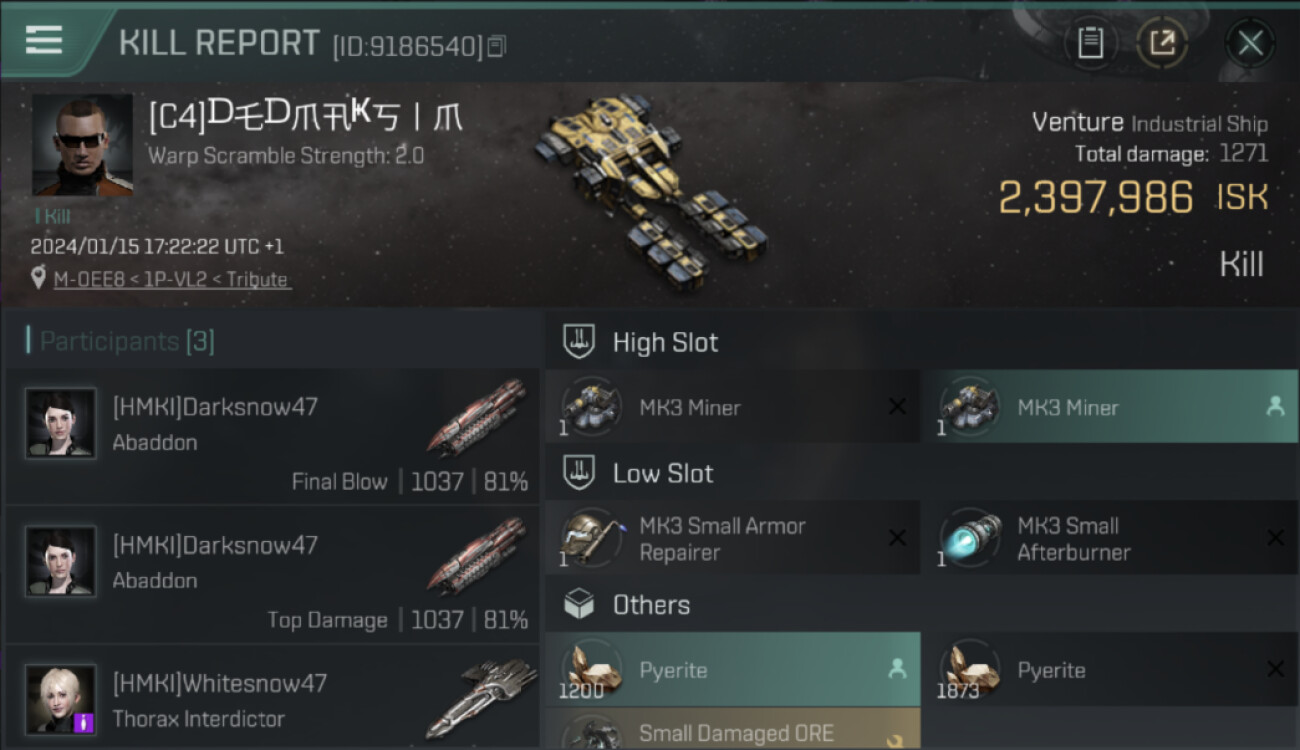Open the victim pilot portrait

pyautogui.click(x=82, y=145)
